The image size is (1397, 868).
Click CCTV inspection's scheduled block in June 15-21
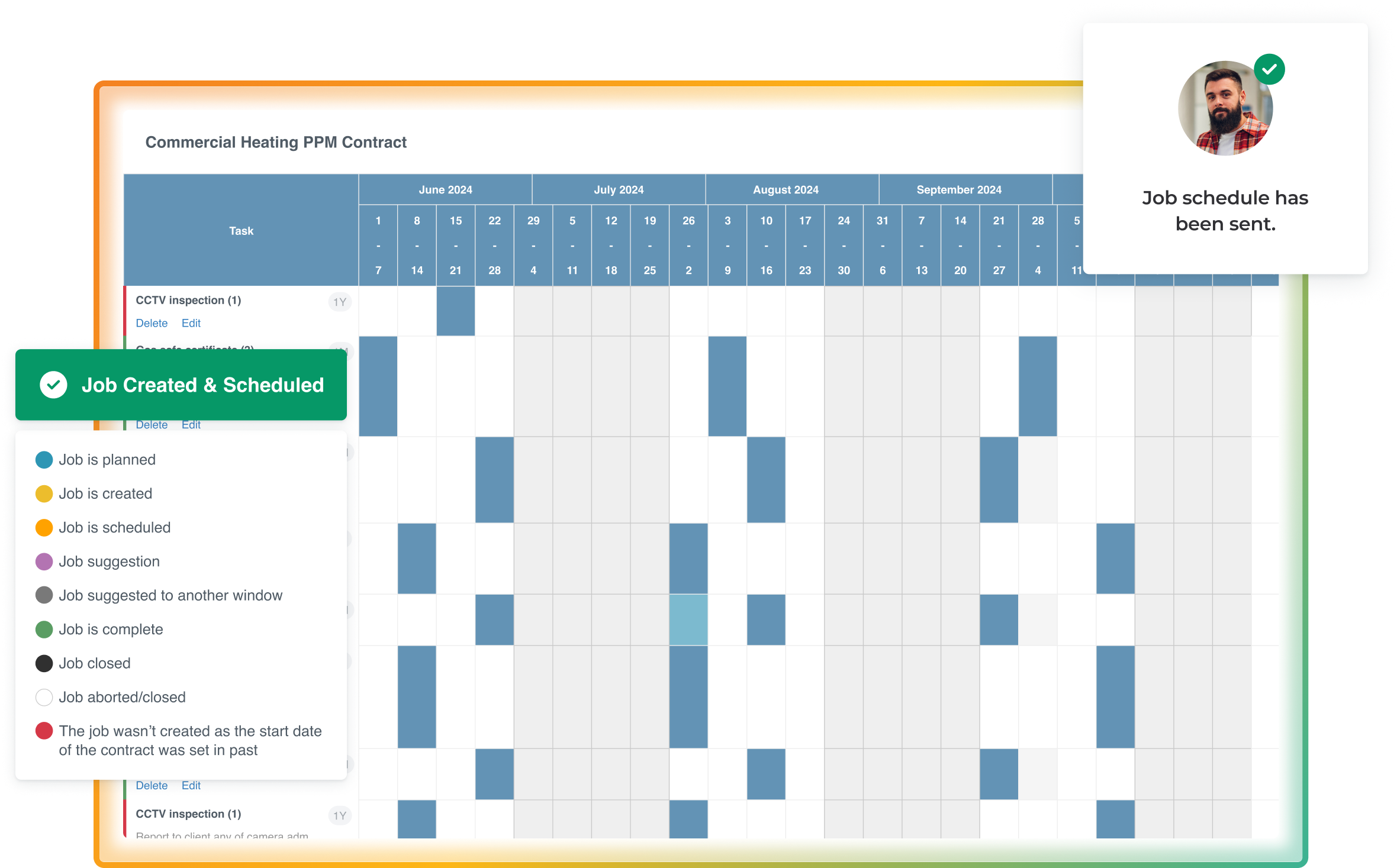[x=455, y=311]
